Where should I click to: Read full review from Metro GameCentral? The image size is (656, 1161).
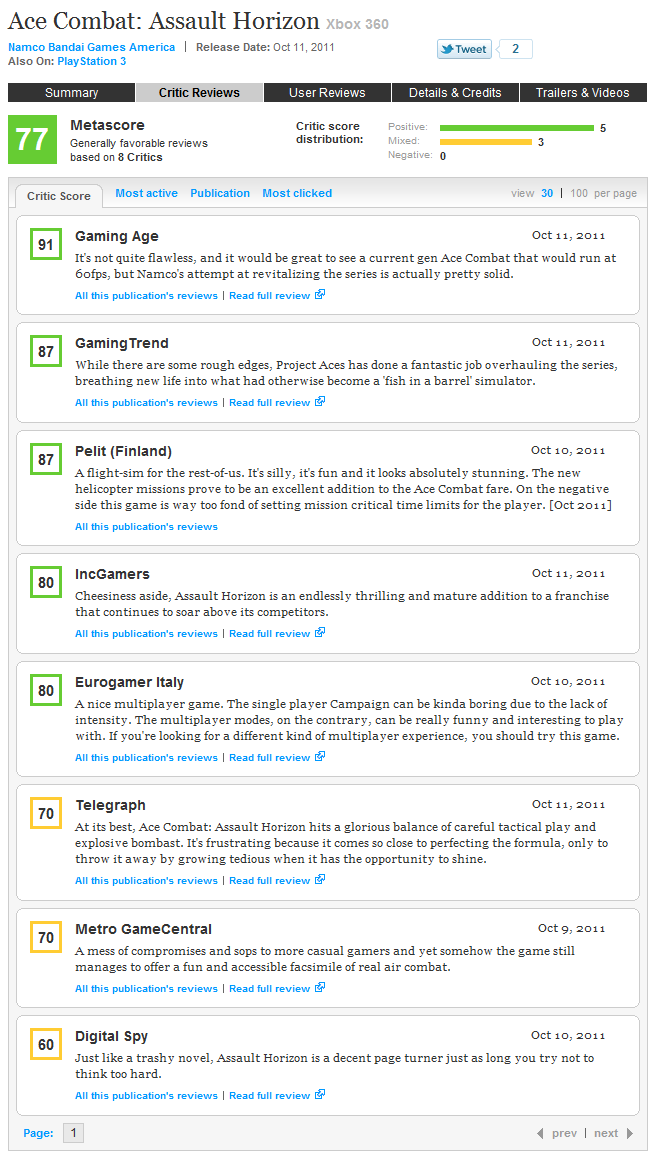pos(270,988)
